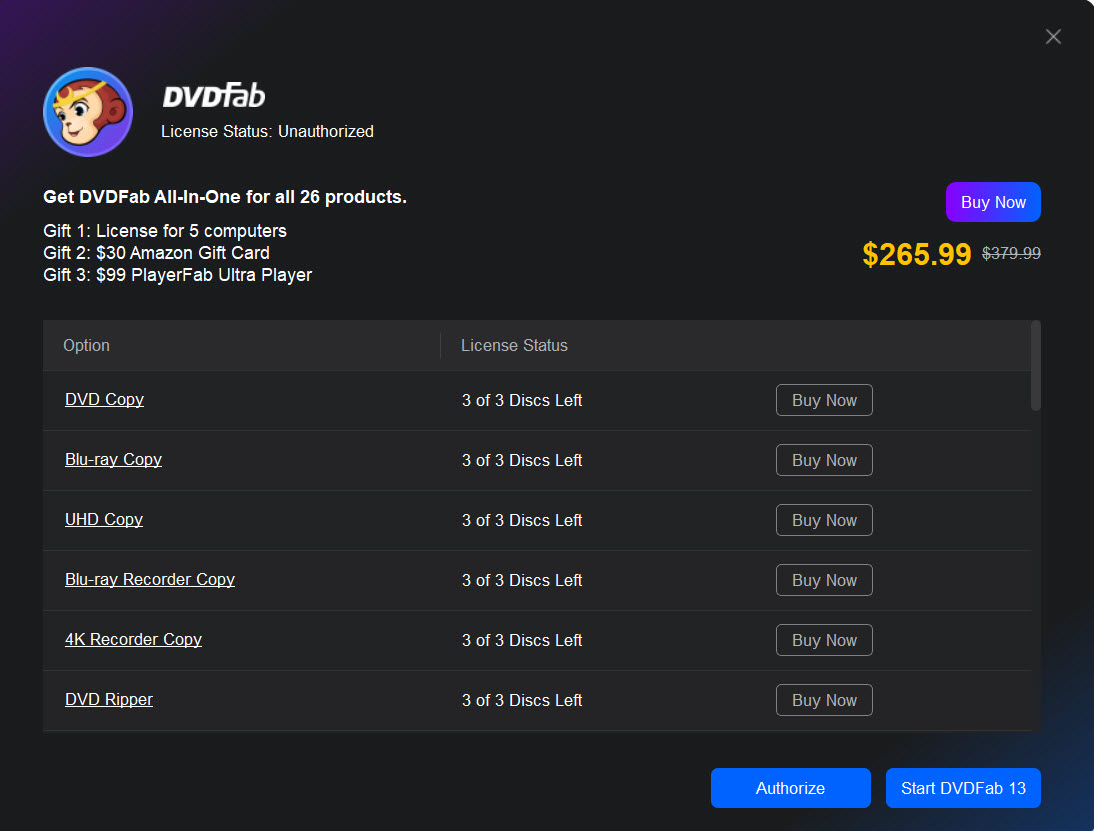Image resolution: width=1094 pixels, height=831 pixels.
Task: Buy Now for Blu-ray Recorder Copy
Action: click(x=824, y=580)
